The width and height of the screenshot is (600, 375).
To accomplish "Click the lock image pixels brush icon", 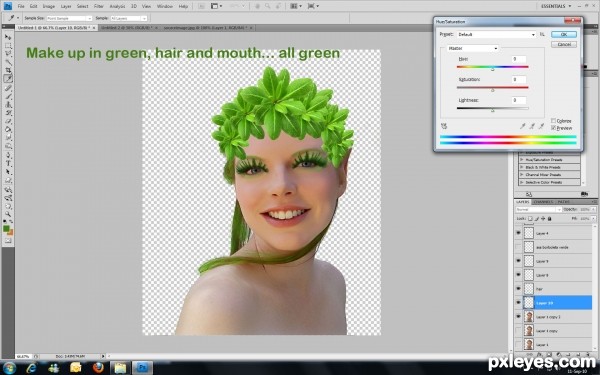I will tap(537, 218).
